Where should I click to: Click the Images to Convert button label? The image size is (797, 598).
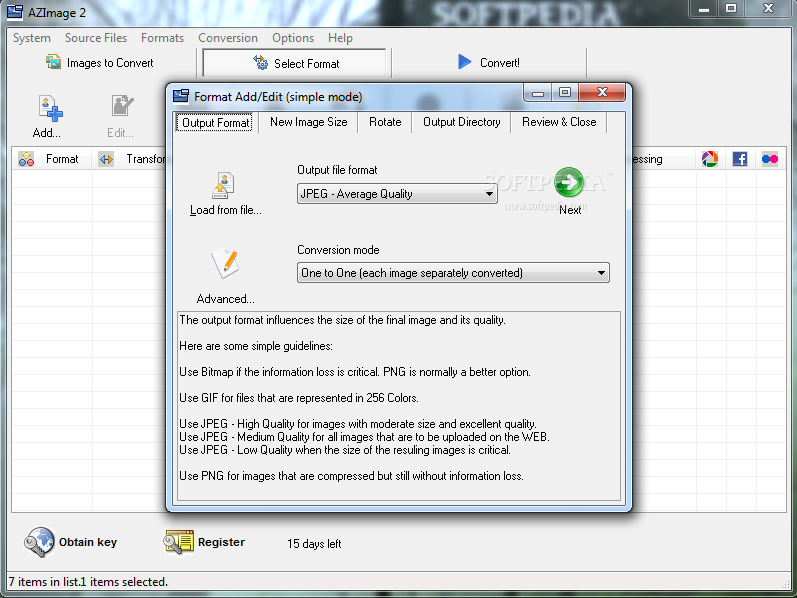pos(110,63)
